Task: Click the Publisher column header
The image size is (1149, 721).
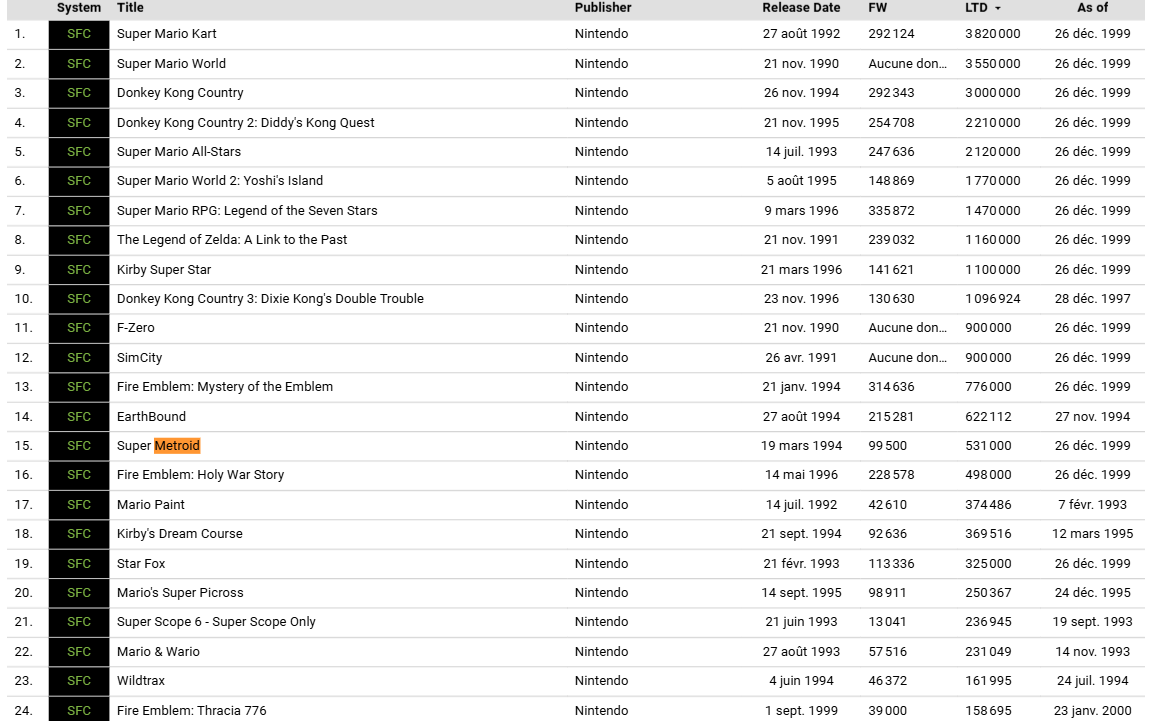Action: 603,7
